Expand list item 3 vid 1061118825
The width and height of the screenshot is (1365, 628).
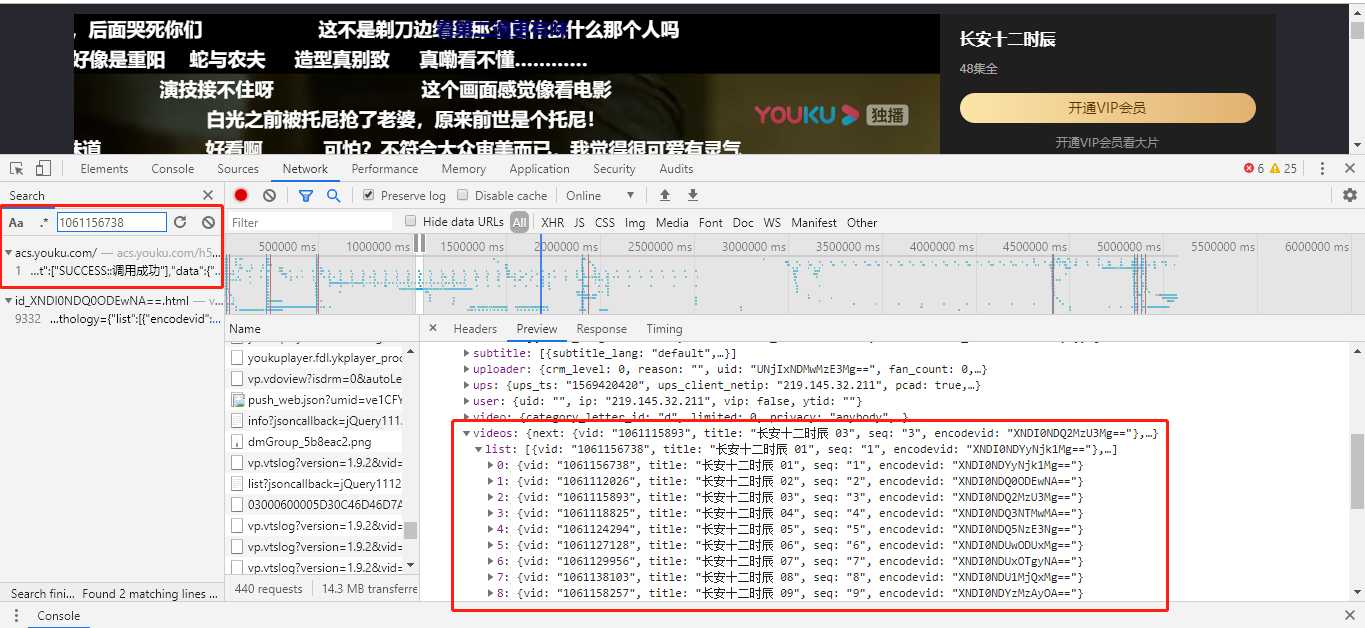pos(490,513)
